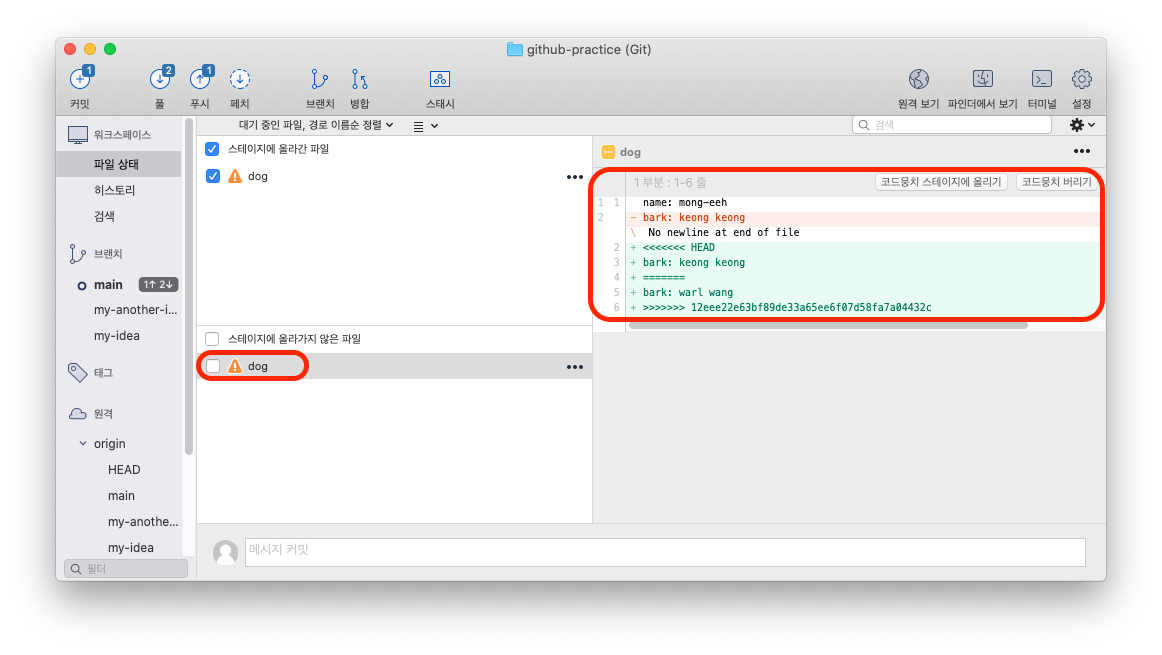Open the Commit (커밋) toolbar button
The width and height of the screenshot is (1162, 655).
81,79
